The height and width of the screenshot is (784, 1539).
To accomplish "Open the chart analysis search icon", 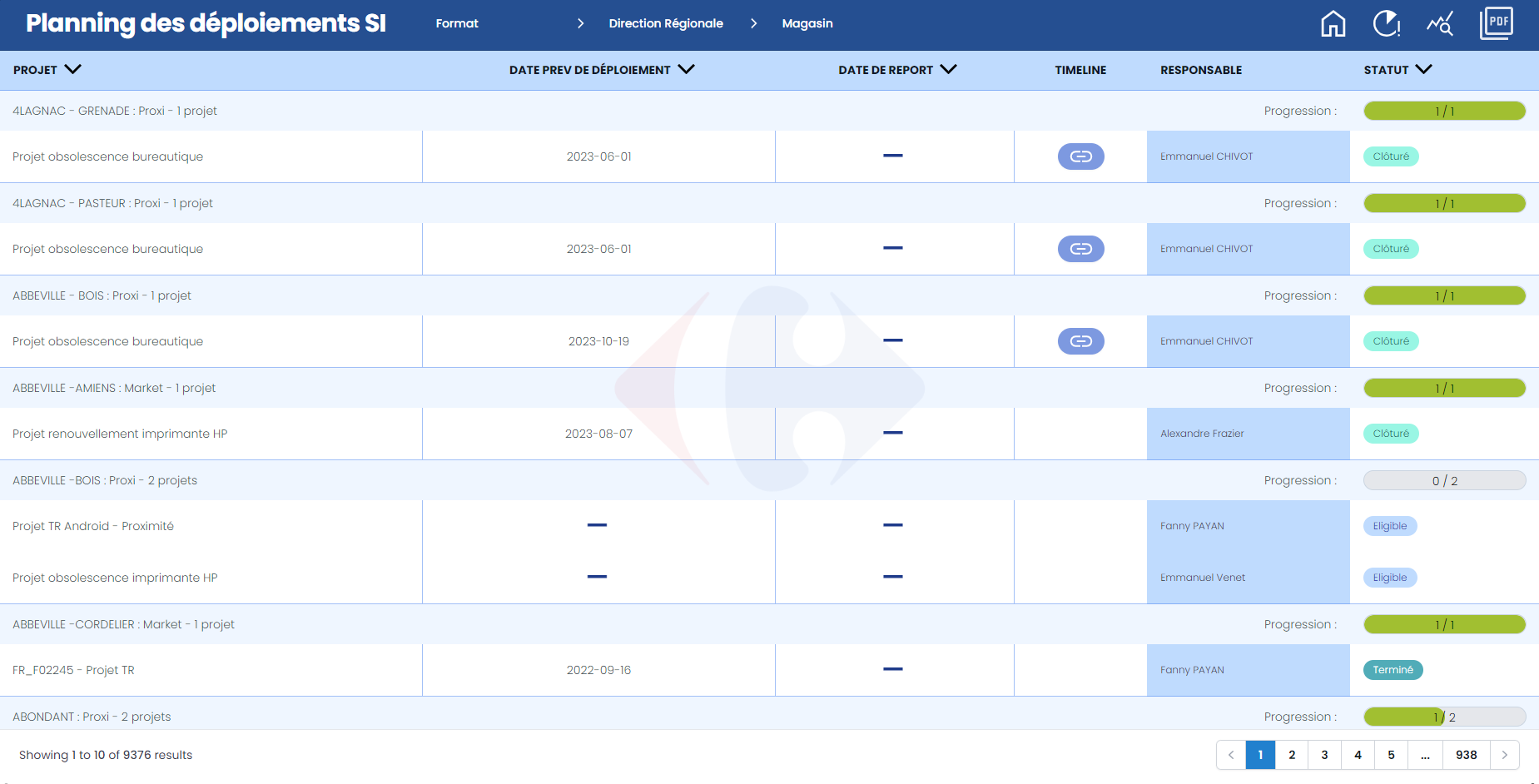I will [1440, 23].
